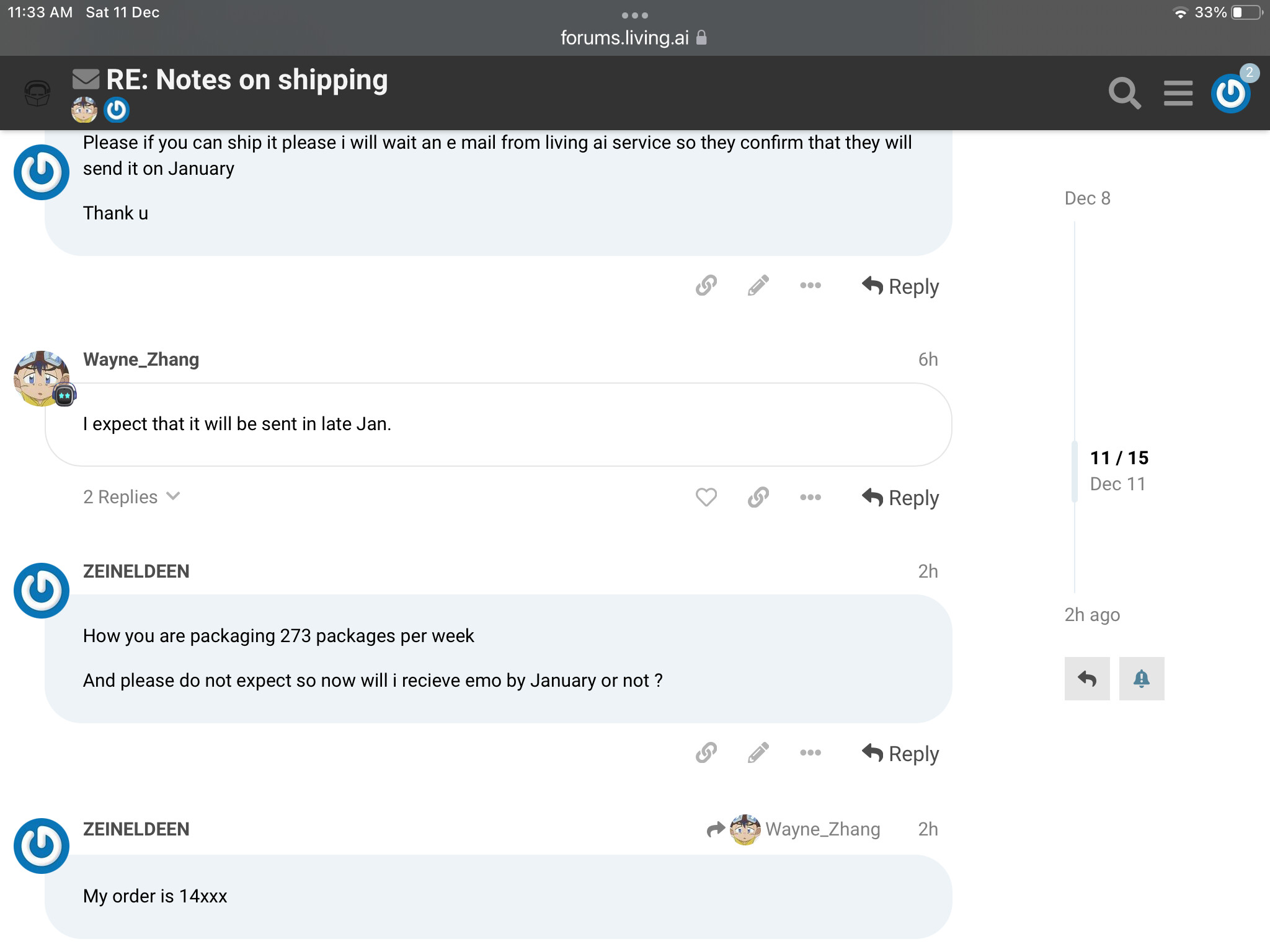Image resolution: width=1270 pixels, height=952 pixels.
Task: Toggle notification bell in timeline sidebar
Action: click(x=1142, y=679)
